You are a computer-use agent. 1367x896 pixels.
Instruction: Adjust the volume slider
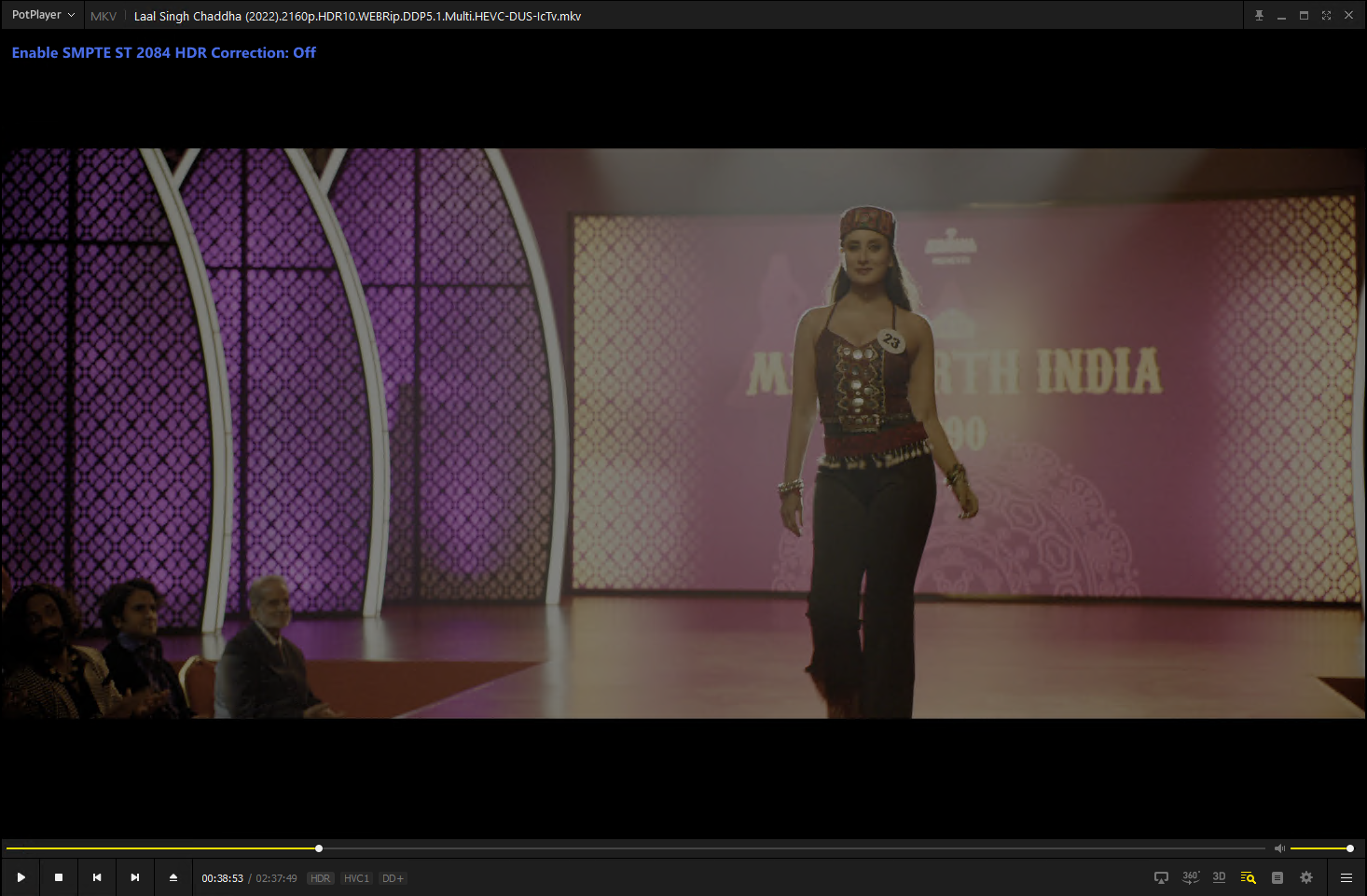tap(1320, 848)
